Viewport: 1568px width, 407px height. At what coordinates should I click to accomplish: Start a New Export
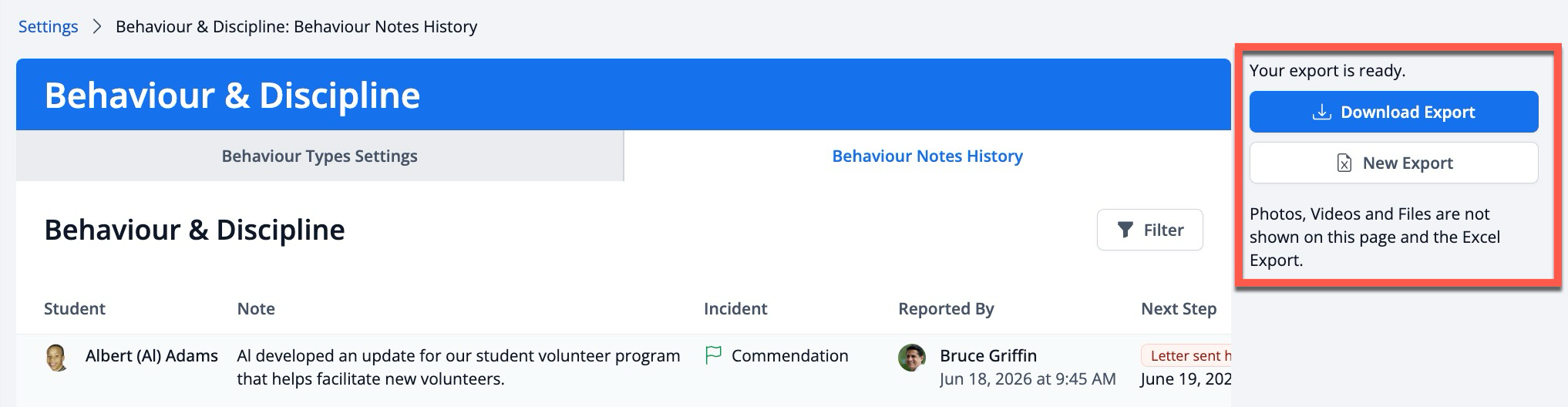1393,163
